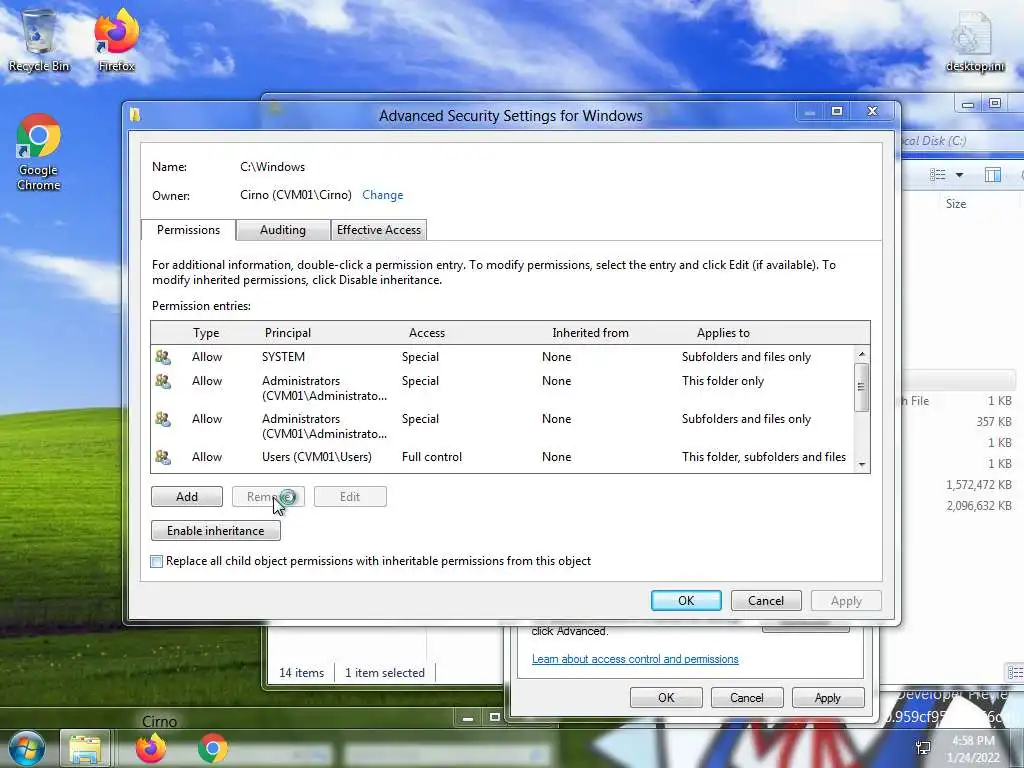Screen dimensions: 1024x768
Task: Click Enable inheritance button
Action: pyautogui.click(x=216, y=530)
